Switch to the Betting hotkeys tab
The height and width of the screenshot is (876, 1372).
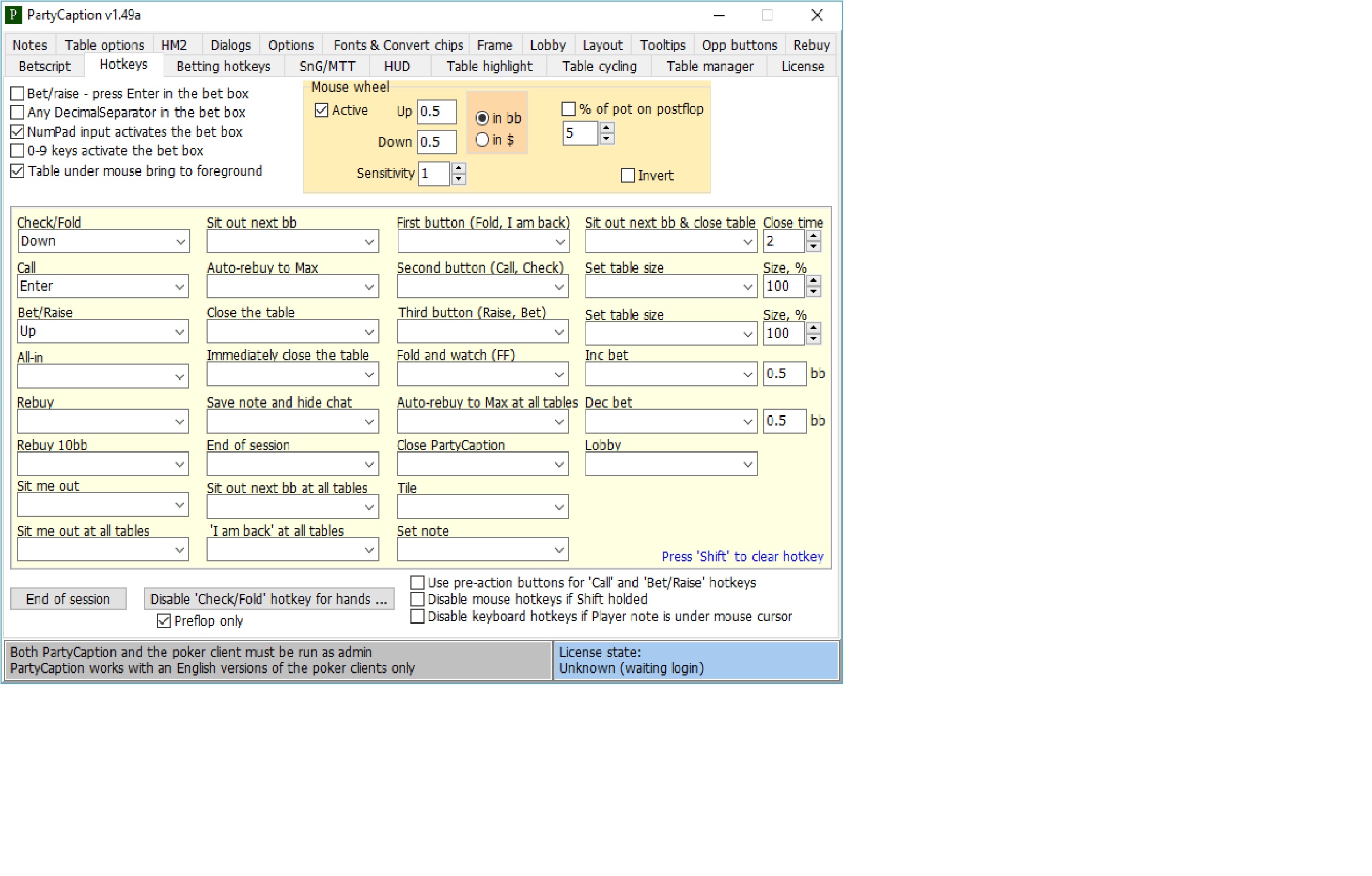coord(223,66)
